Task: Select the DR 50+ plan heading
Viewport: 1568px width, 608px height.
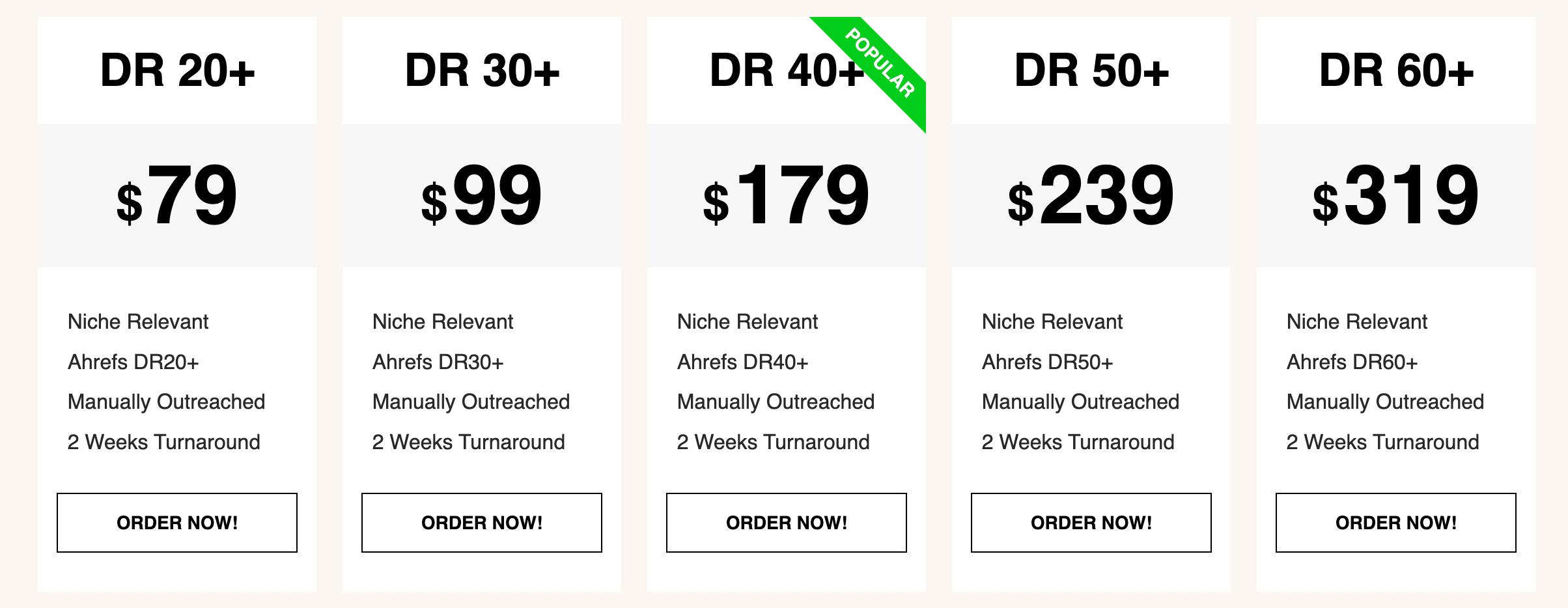Action: (x=1091, y=70)
